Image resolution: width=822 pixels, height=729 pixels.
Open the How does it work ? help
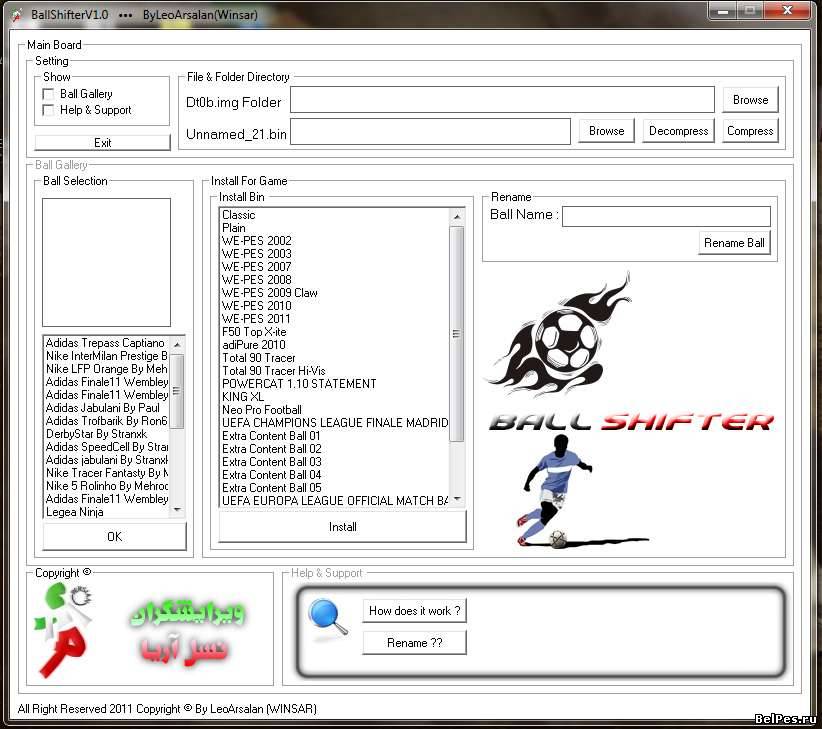pyautogui.click(x=414, y=611)
